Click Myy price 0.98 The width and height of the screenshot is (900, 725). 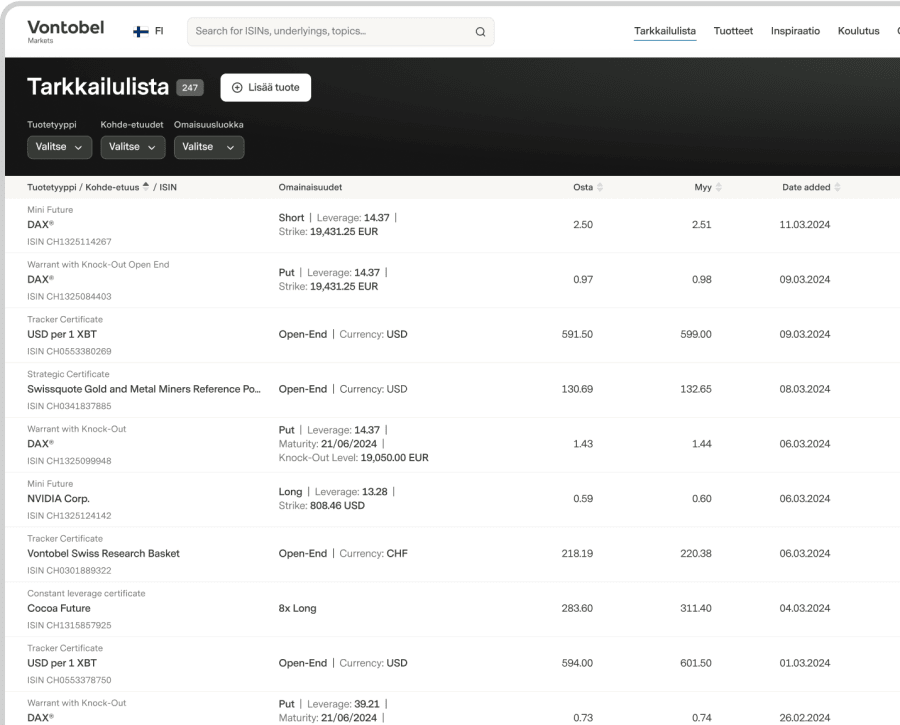pyautogui.click(x=701, y=280)
